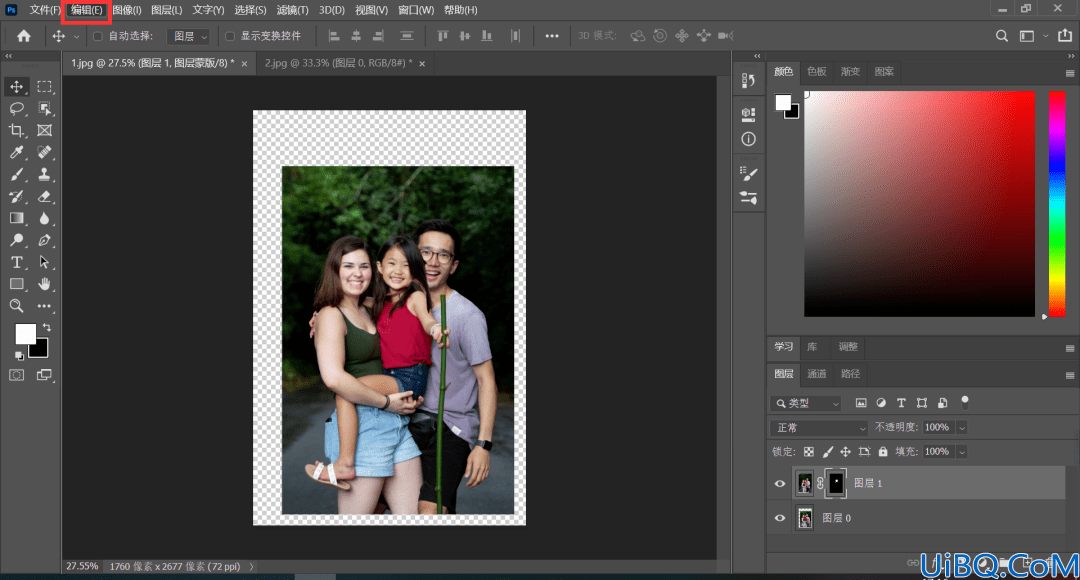Image resolution: width=1080 pixels, height=580 pixels.
Task: Hide 图层 1 with eye icon
Action: tap(780, 484)
